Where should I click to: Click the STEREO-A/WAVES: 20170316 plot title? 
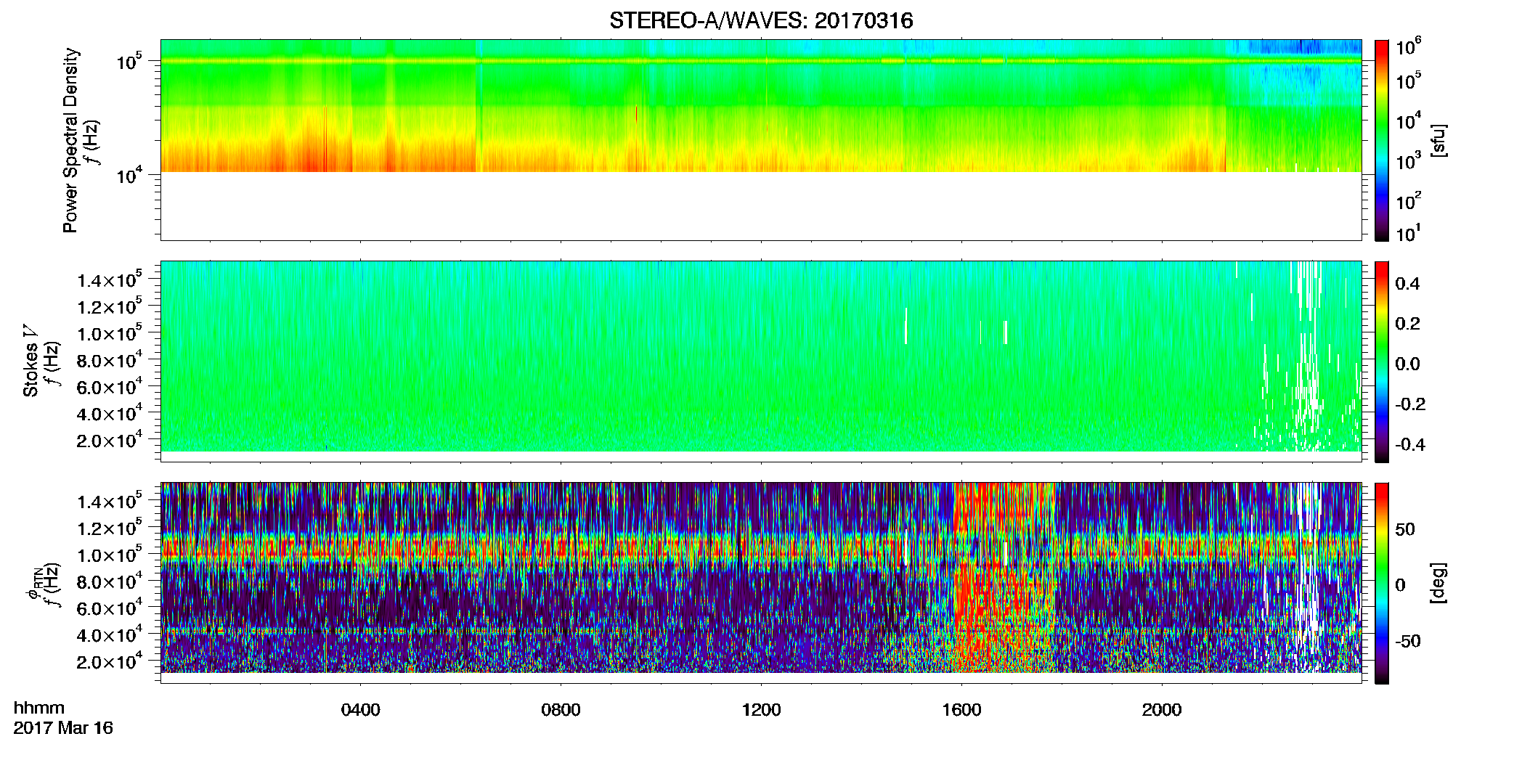tap(761, 20)
